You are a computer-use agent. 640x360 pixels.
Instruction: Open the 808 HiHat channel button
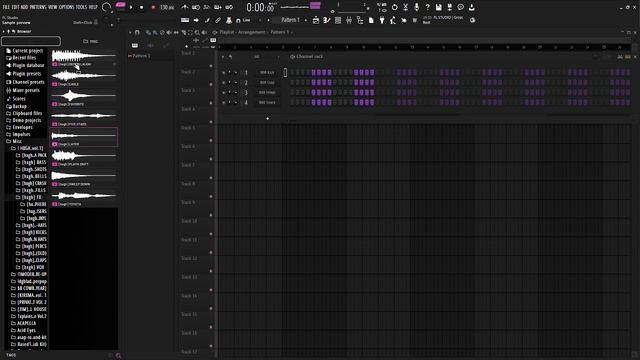click(x=267, y=93)
